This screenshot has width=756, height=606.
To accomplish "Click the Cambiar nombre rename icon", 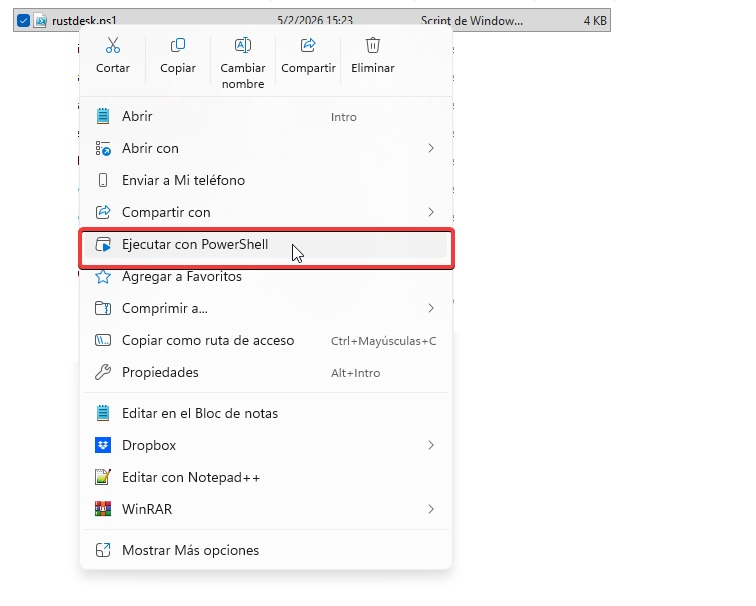I will (243, 45).
